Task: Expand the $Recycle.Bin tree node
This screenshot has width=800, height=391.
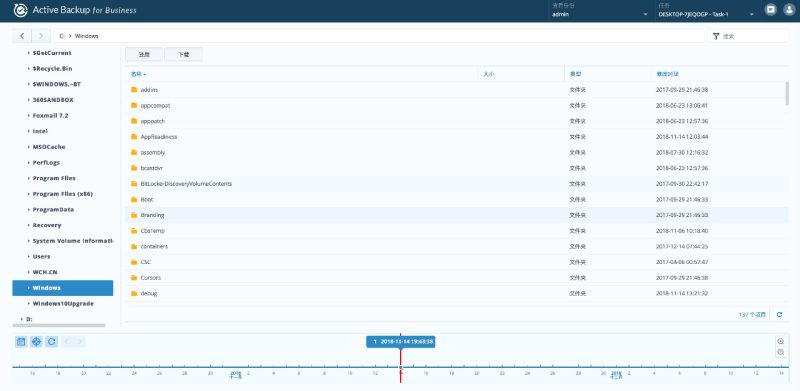Action: click(29, 68)
